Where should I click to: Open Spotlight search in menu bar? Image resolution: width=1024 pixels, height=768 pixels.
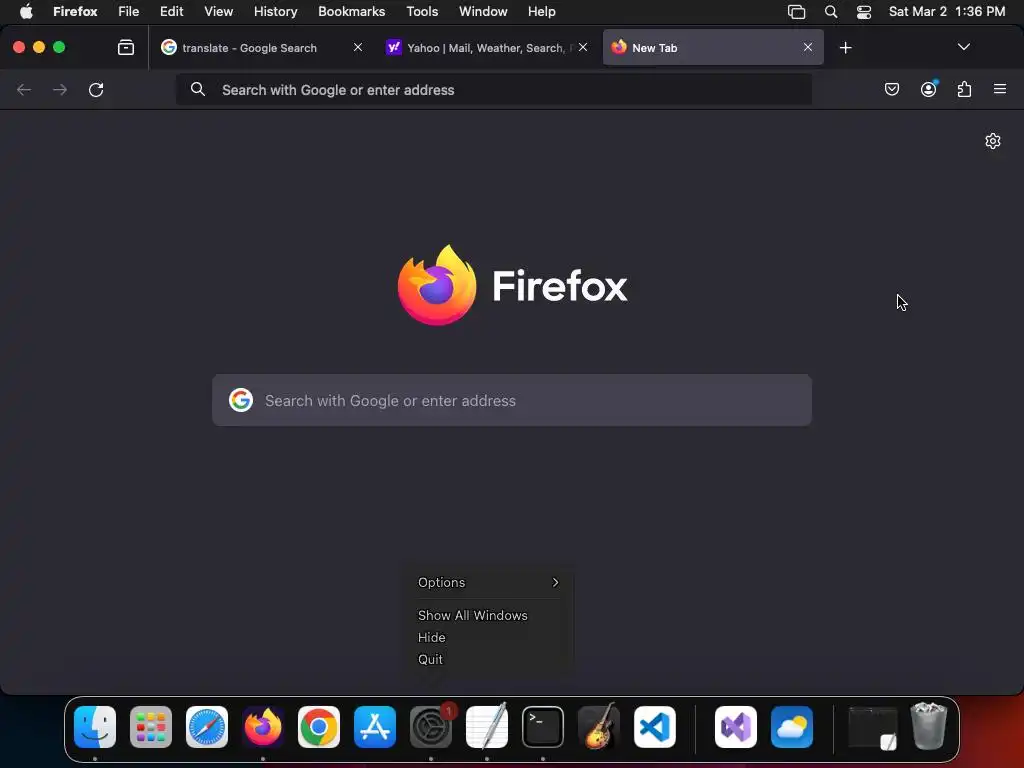click(831, 12)
